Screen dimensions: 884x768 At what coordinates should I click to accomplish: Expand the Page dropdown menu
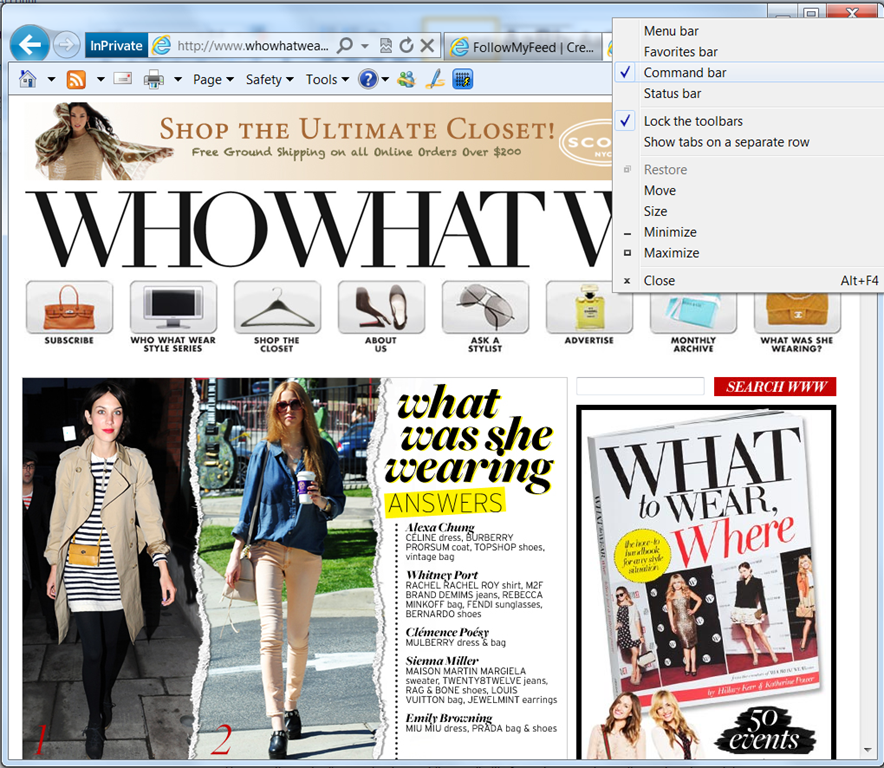click(213, 79)
